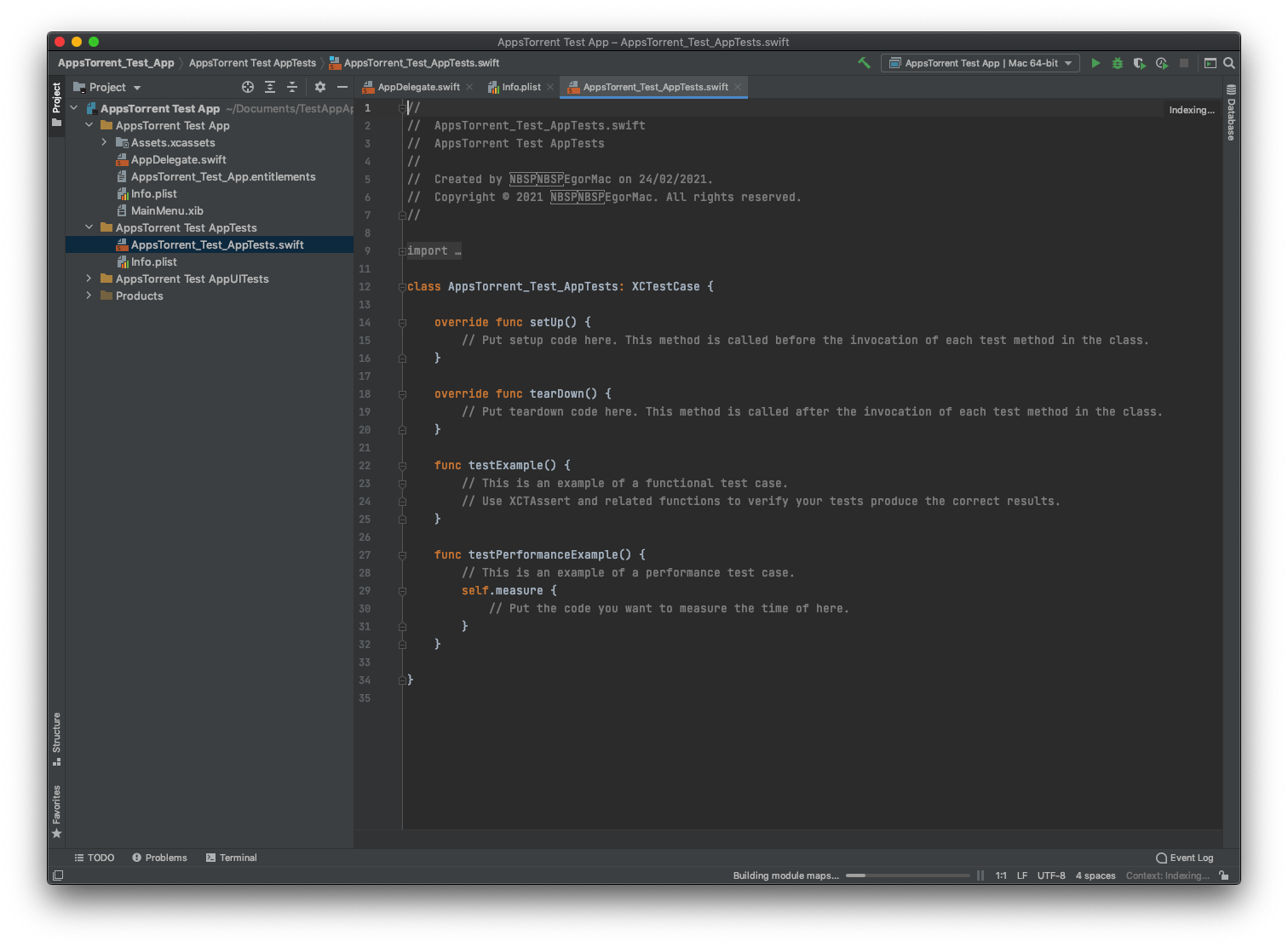Close the Info.plist editor tab
The width and height of the screenshot is (1288, 947).
(x=550, y=87)
